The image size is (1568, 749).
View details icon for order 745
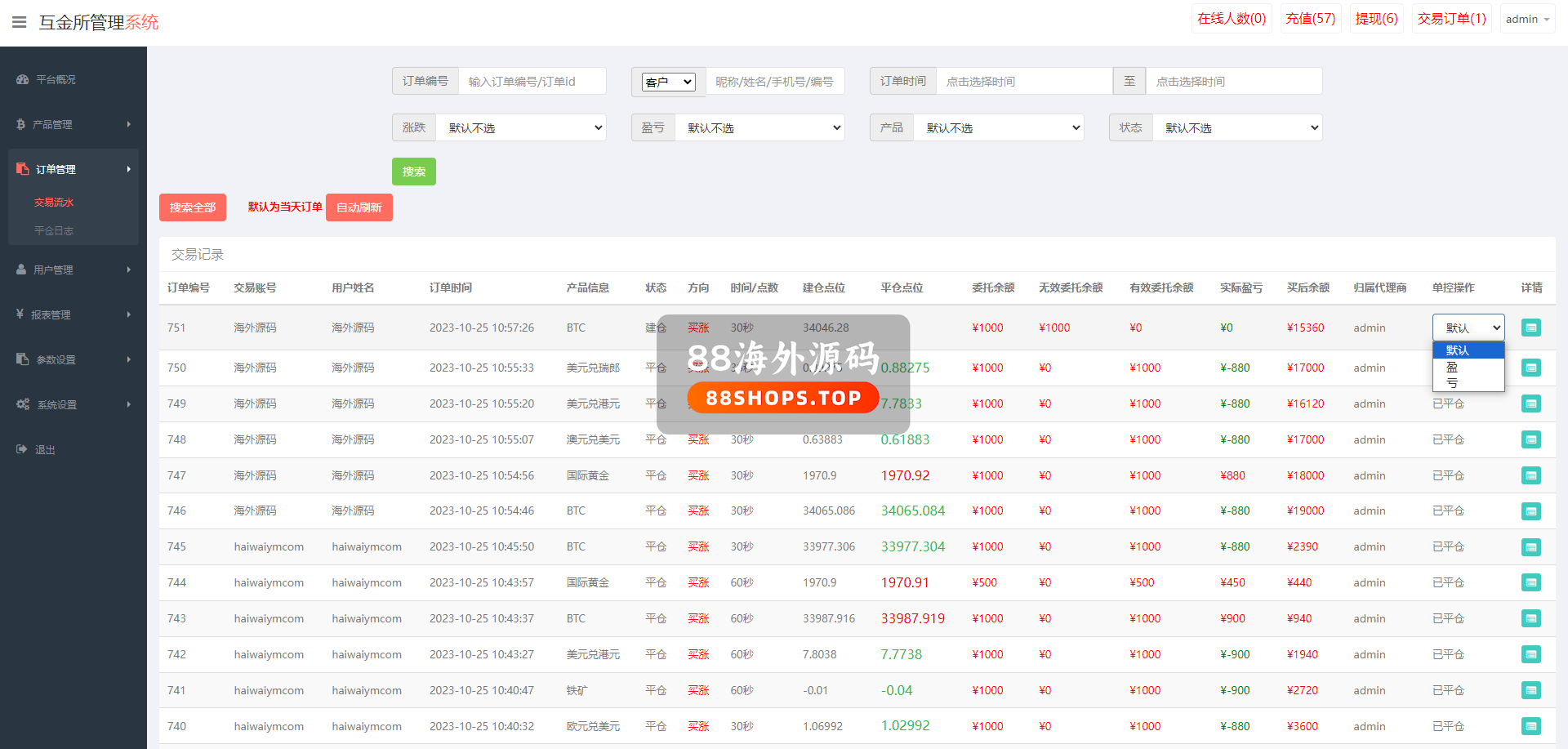click(1530, 547)
